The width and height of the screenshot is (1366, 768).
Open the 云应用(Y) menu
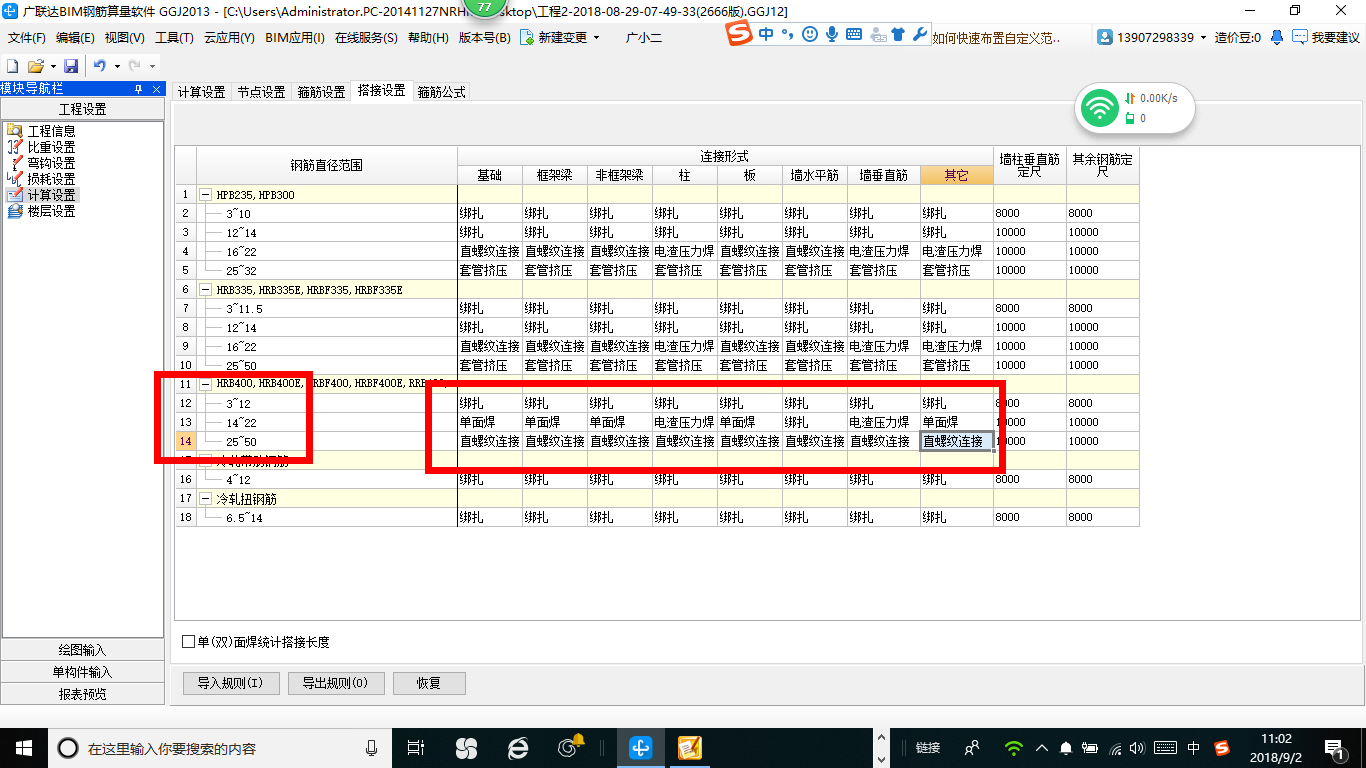[229, 37]
